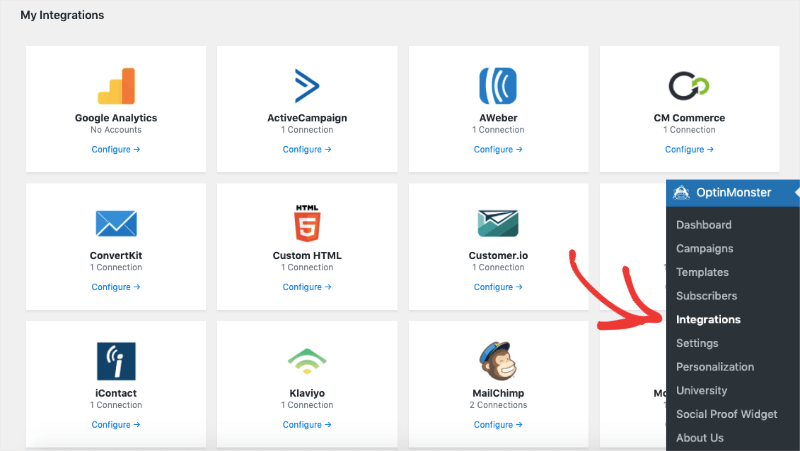
Task: Go to Personalization menu item
Action: (x=715, y=367)
